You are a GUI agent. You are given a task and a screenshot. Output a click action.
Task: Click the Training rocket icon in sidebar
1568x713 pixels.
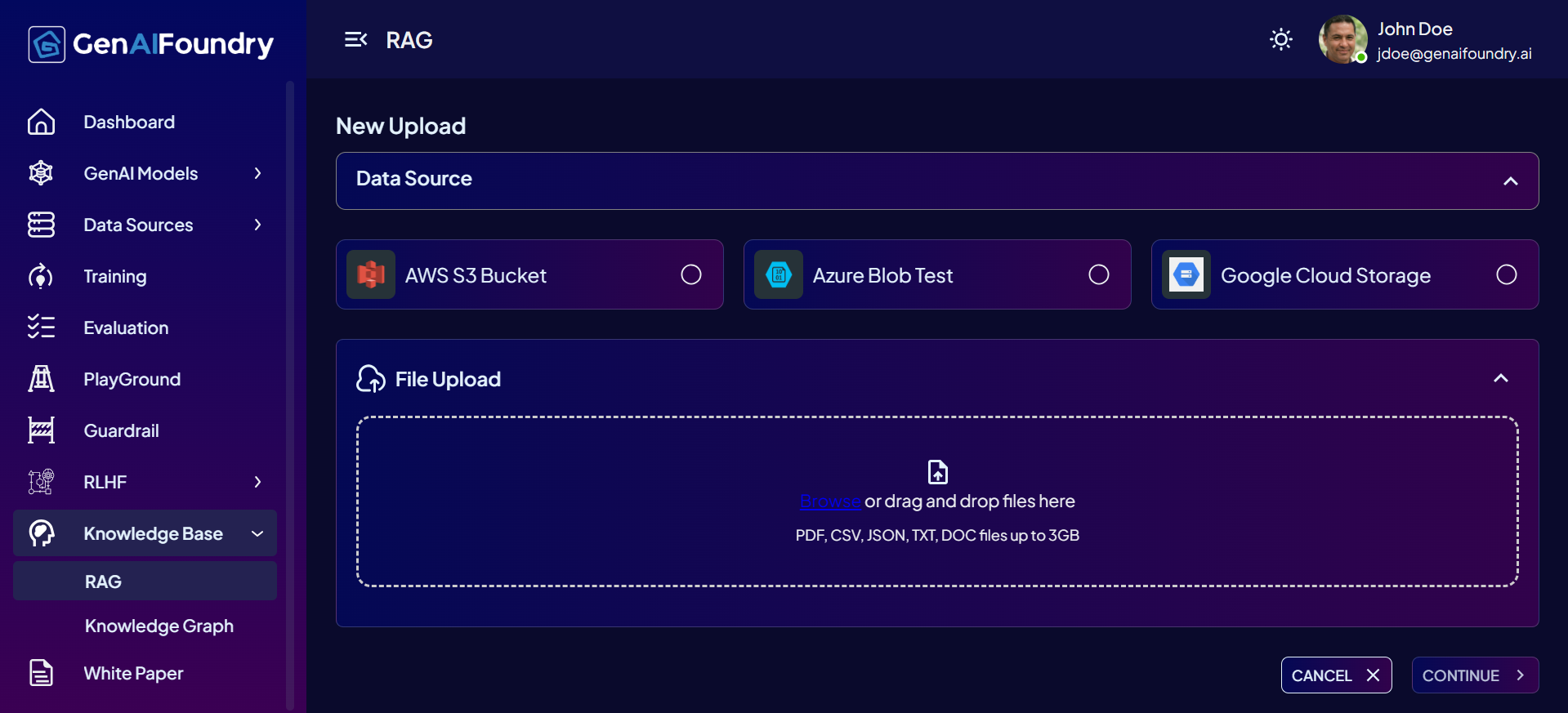point(41,276)
